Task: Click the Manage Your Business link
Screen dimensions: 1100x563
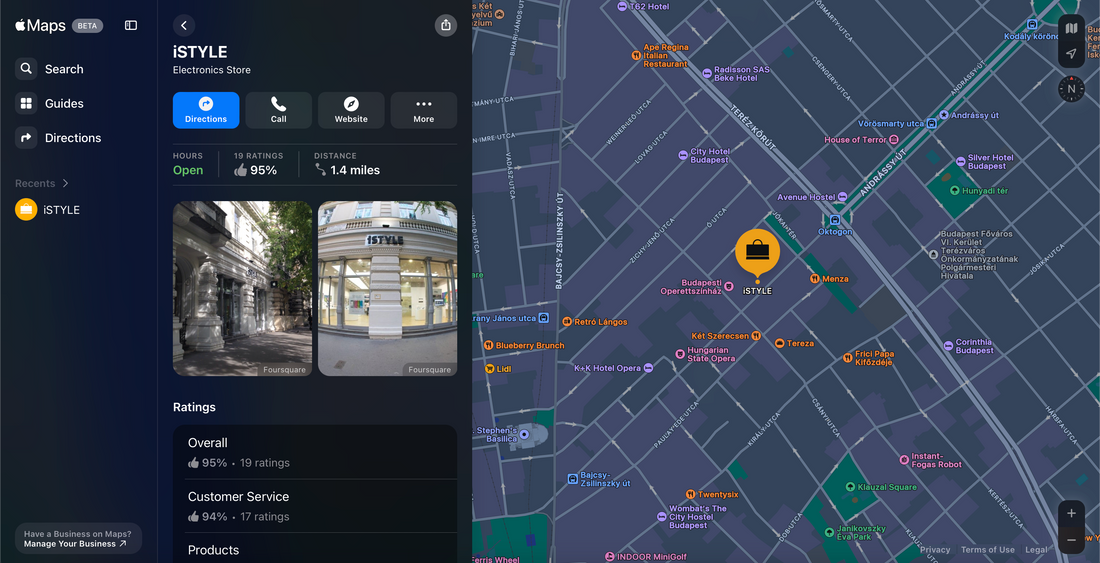Action: [76, 544]
